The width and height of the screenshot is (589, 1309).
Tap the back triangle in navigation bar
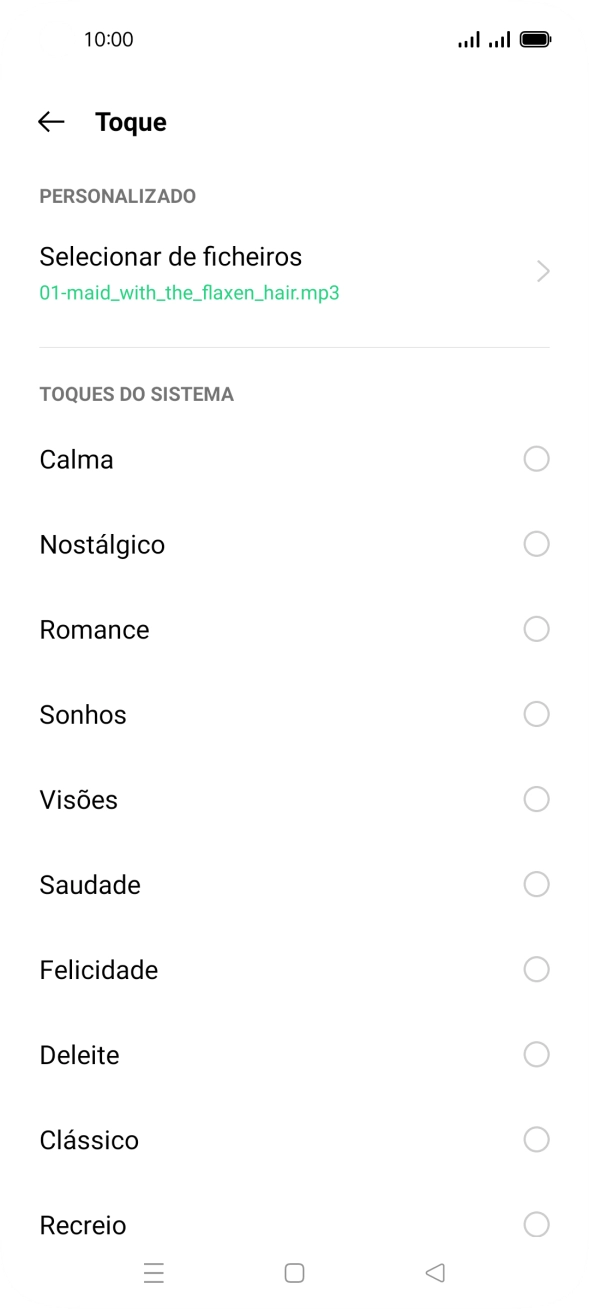pos(434,1272)
